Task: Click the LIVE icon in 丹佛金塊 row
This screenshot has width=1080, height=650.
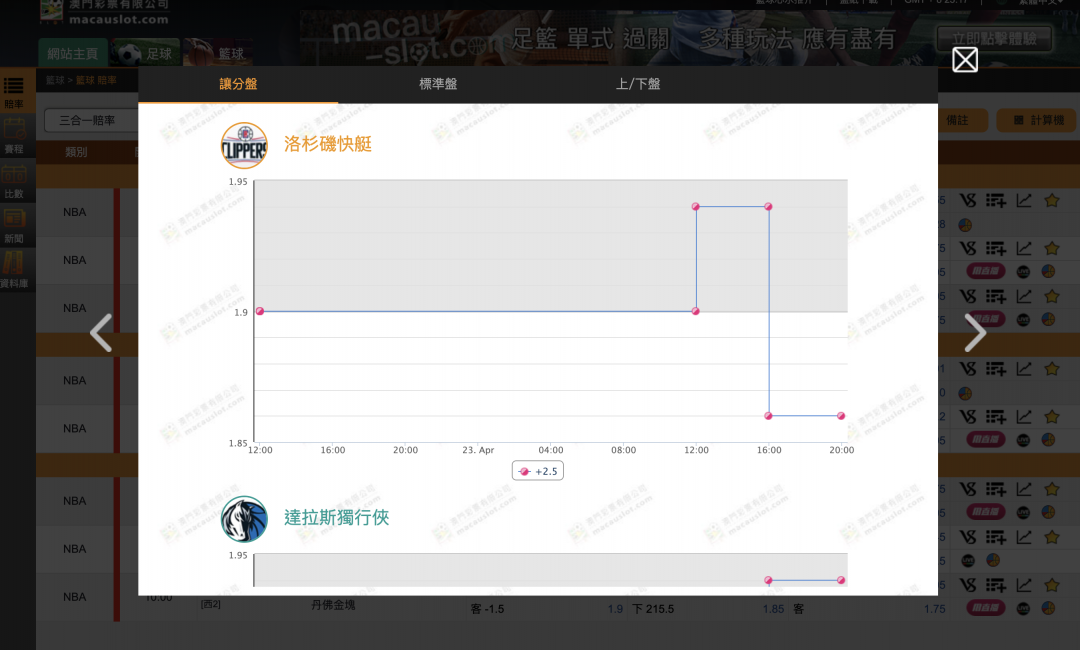Action: pos(1024,608)
